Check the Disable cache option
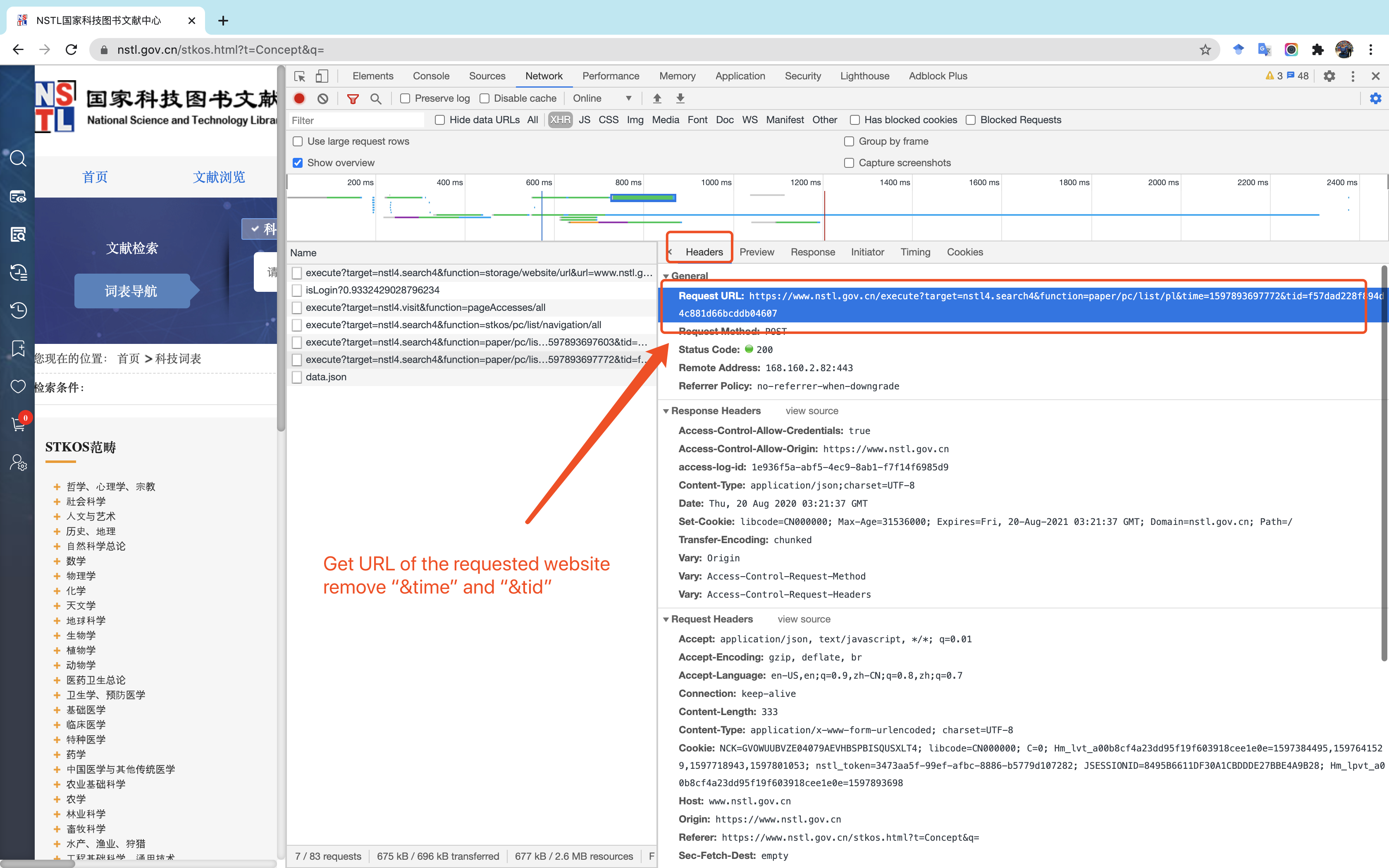This screenshot has height=868, width=1389. click(x=484, y=99)
